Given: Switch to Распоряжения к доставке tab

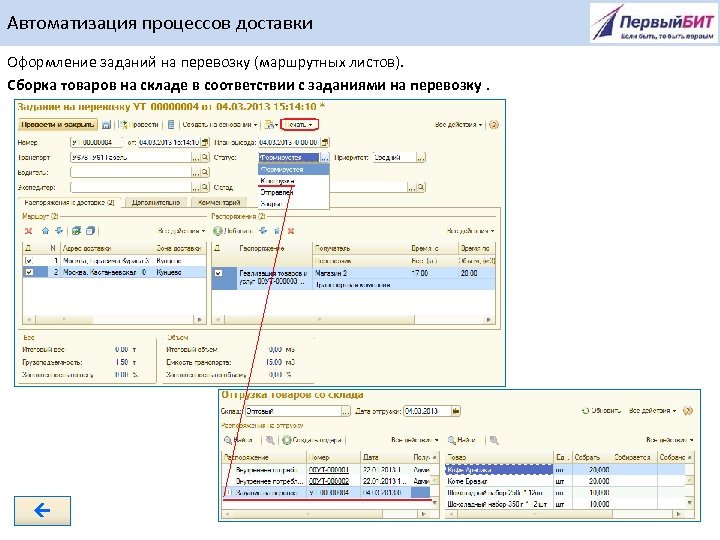Looking at the screenshot, I should pos(69,202).
